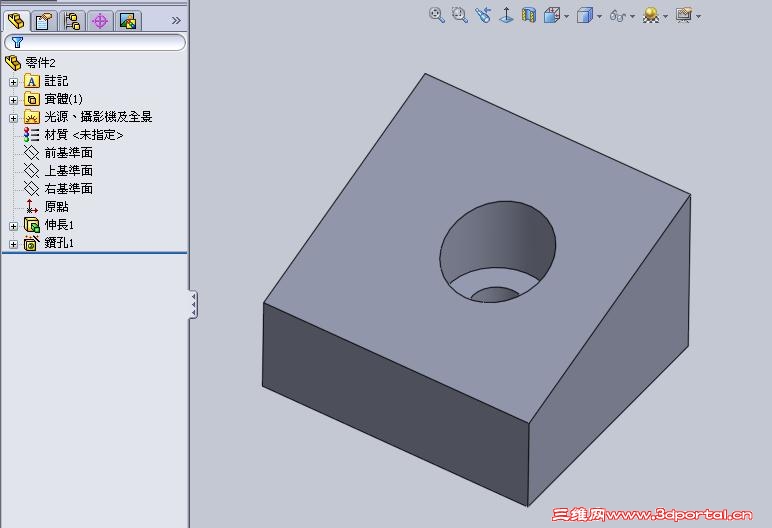Switch to the DimXpertManager tab

click(100, 21)
